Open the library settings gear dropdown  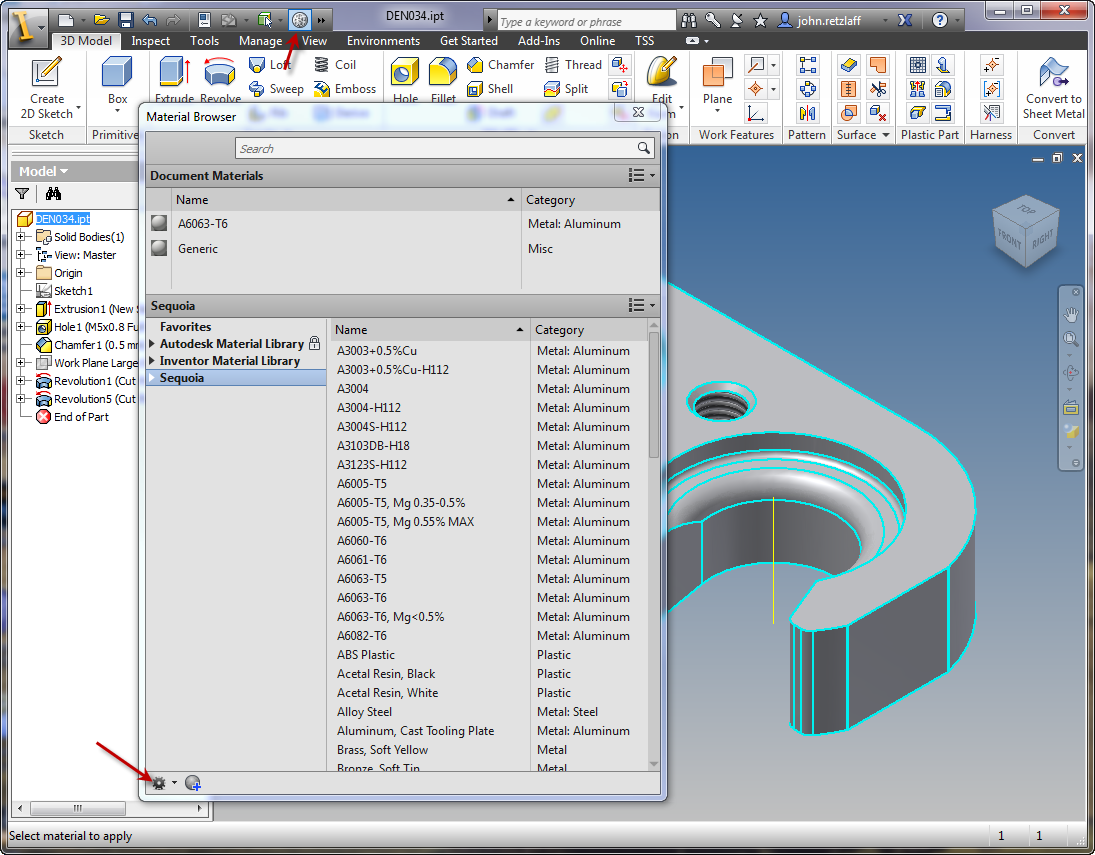click(164, 783)
